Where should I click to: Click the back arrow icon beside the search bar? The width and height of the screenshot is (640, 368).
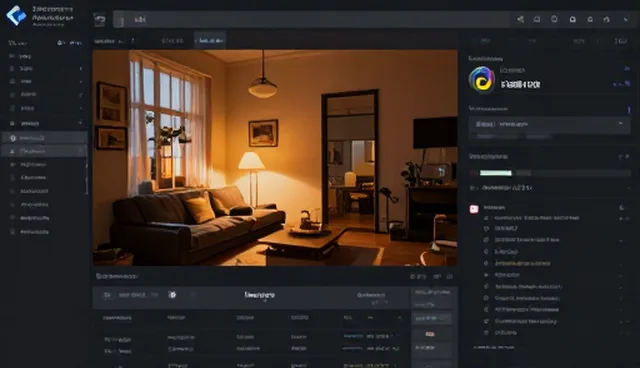pyautogui.click(x=100, y=19)
